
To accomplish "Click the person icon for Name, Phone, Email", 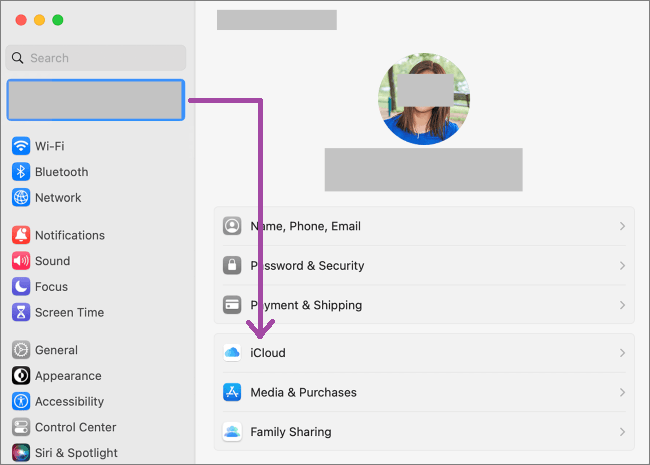I will pyautogui.click(x=232, y=226).
